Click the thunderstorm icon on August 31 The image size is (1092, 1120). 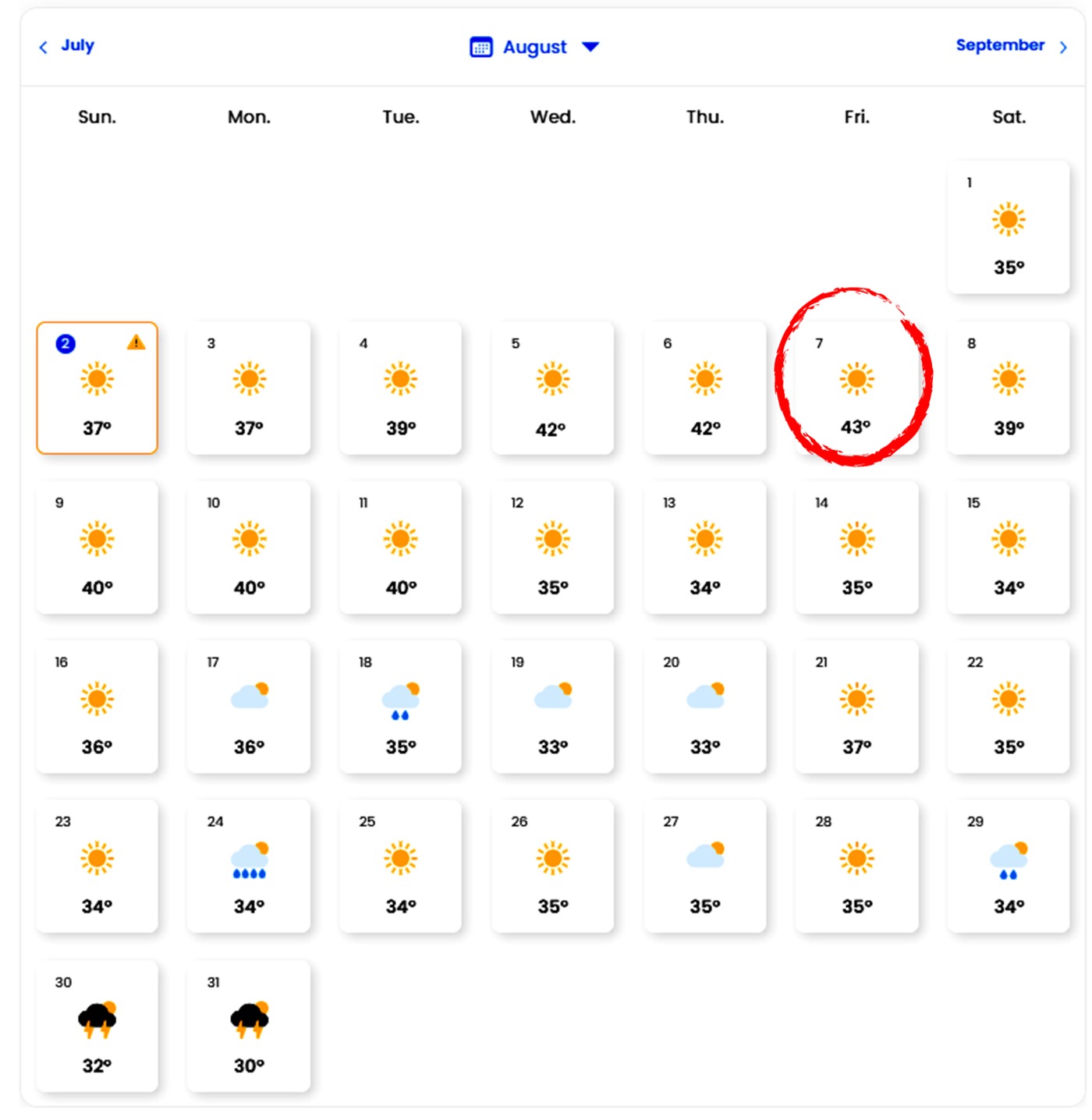coord(250,1020)
